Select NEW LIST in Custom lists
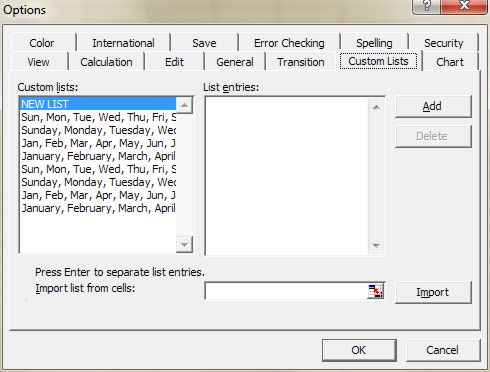This screenshot has height=372, width=490. [98, 104]
